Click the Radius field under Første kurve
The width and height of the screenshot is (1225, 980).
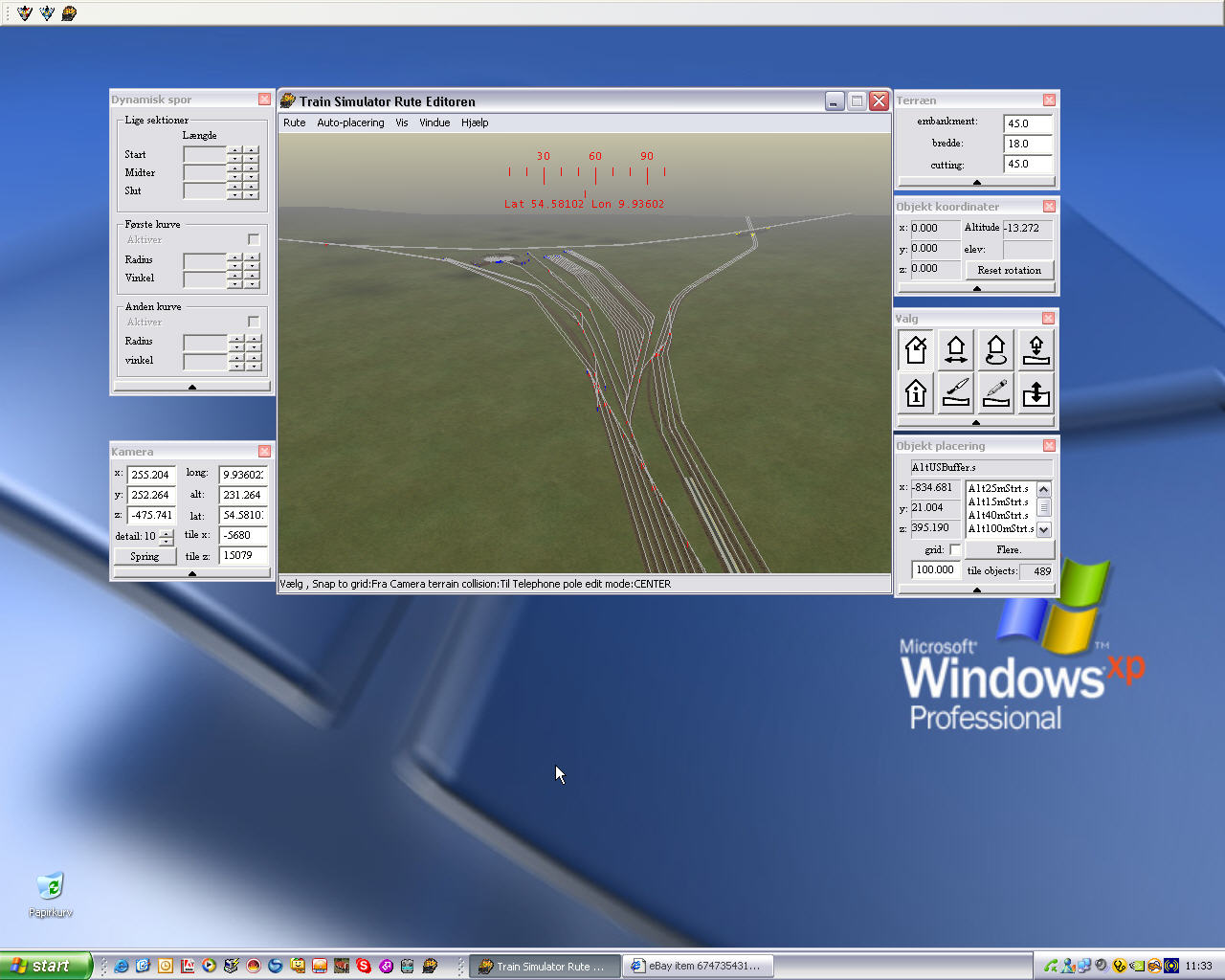click(x=204, y=260)
